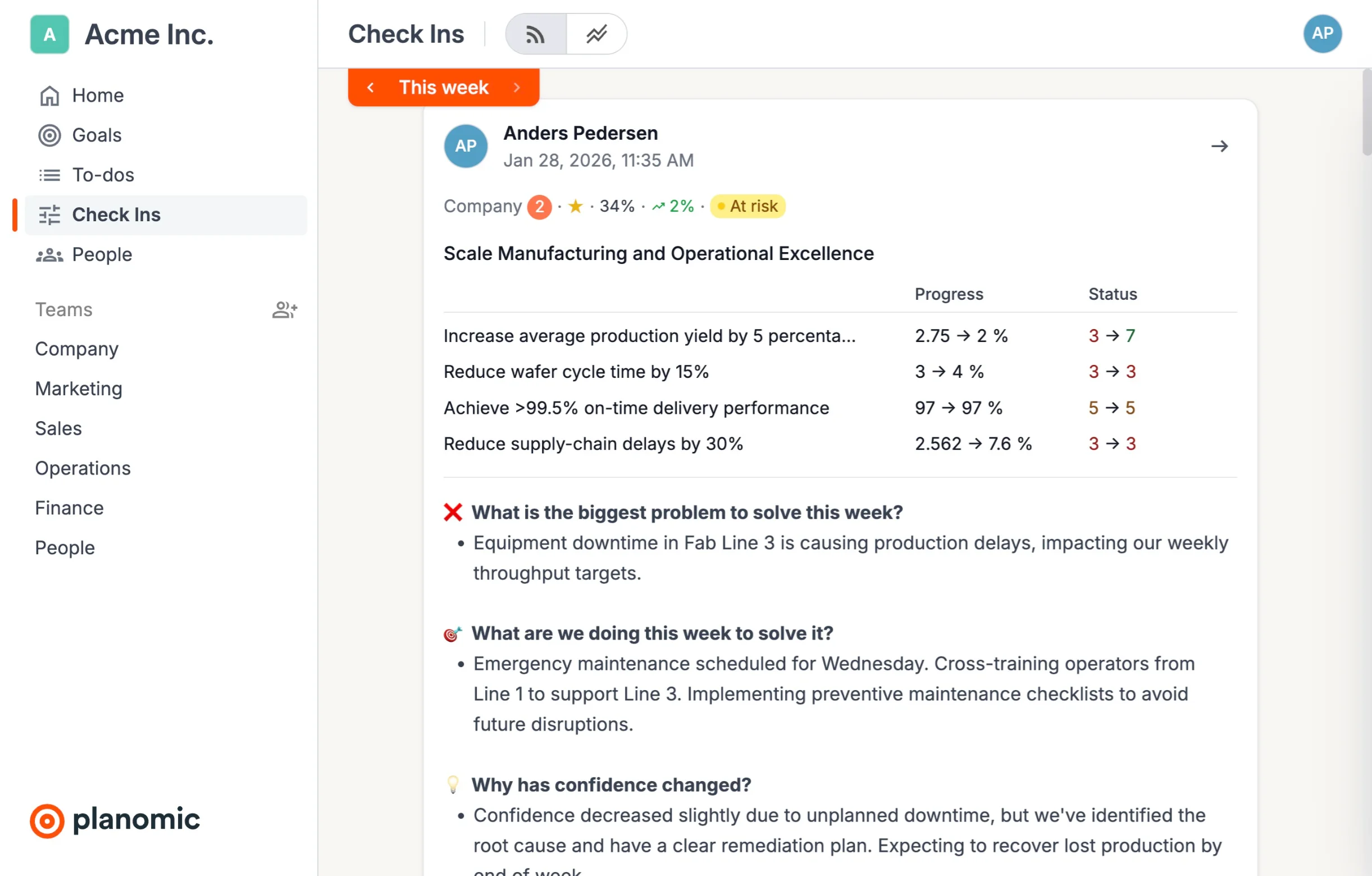Click the AP user avatar top right
The width and height of the screenshot is (1372, 876).
point(1322,34)
